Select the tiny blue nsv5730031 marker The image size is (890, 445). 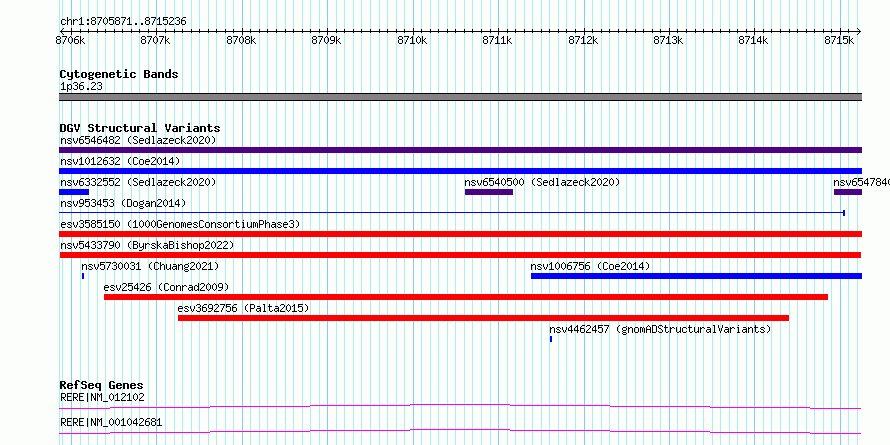83,276
